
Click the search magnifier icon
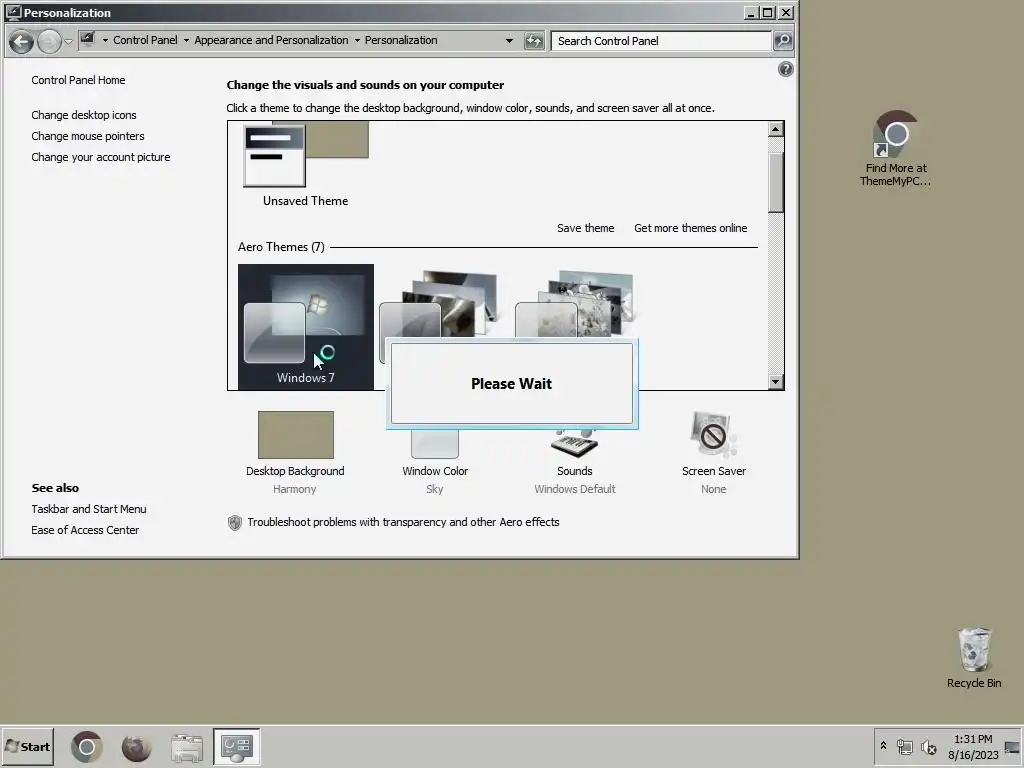click(x=782, y=41)
